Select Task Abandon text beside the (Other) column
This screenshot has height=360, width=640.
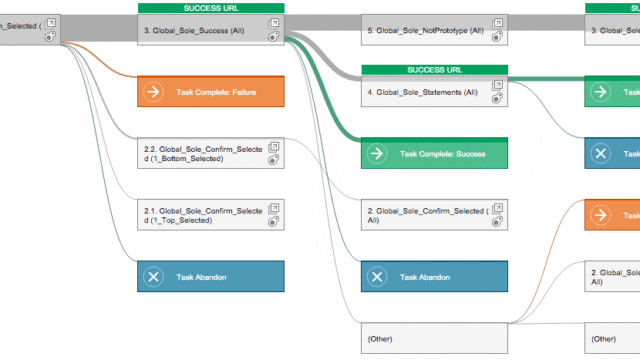tap(425, 277)
